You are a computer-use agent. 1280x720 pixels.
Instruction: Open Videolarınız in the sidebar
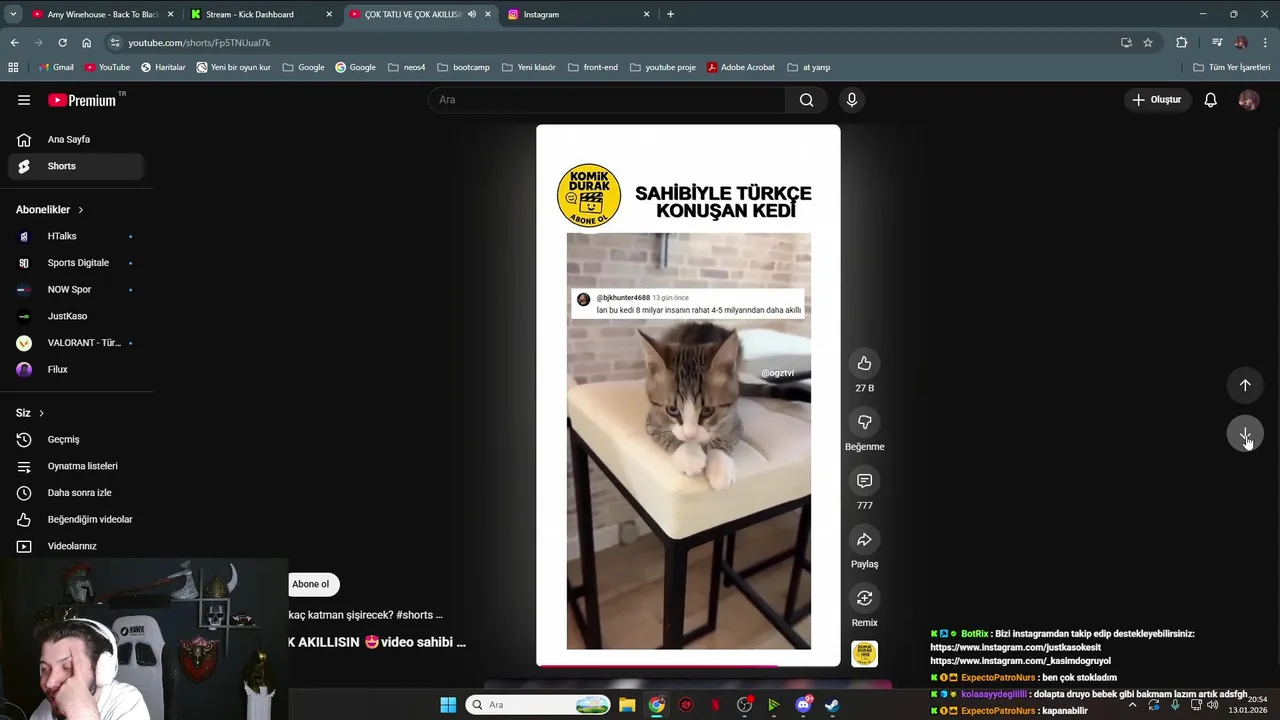pyautogui.click(x=76, y=546)
